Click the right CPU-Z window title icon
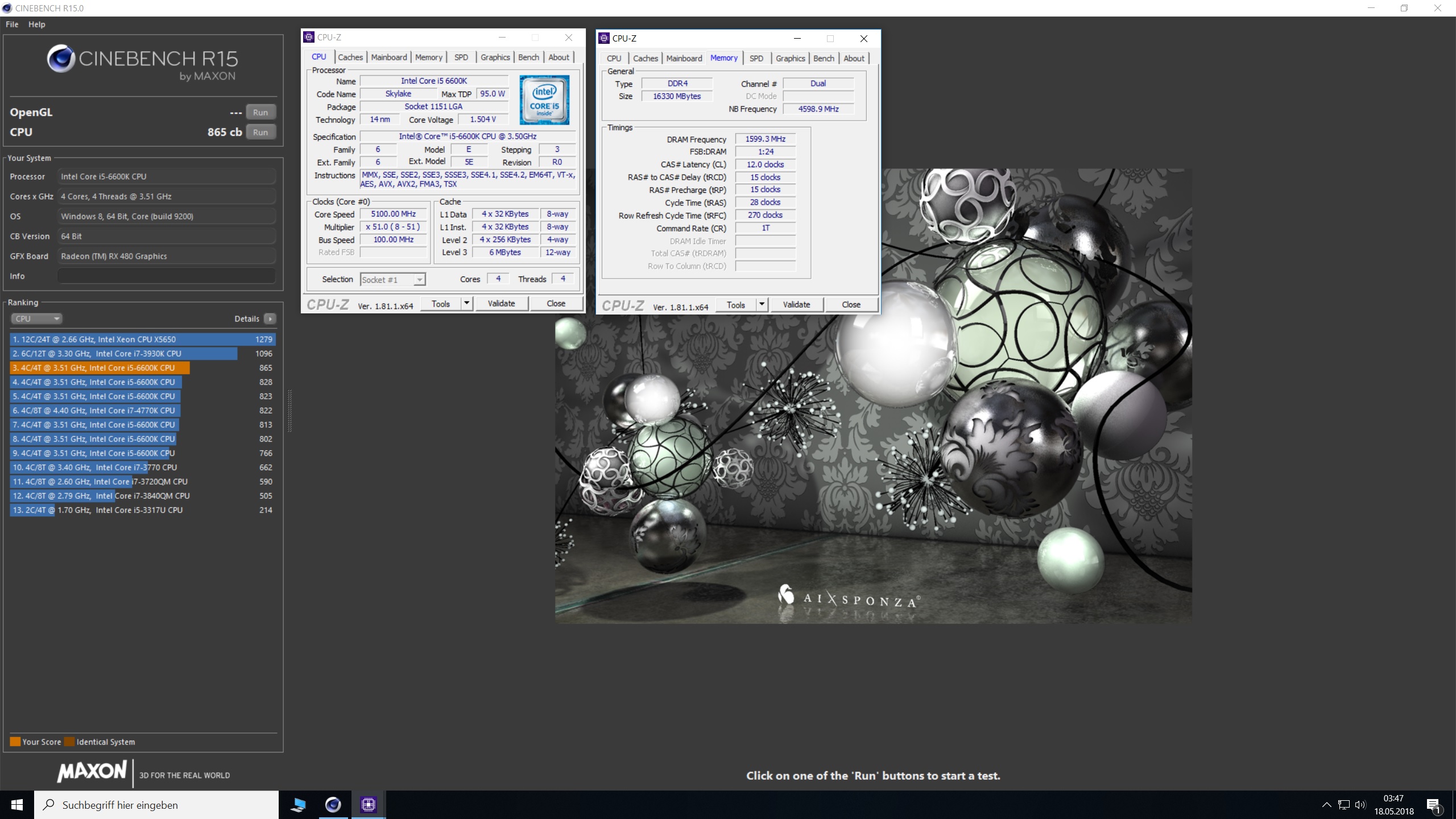 click(x=604, y=38)
